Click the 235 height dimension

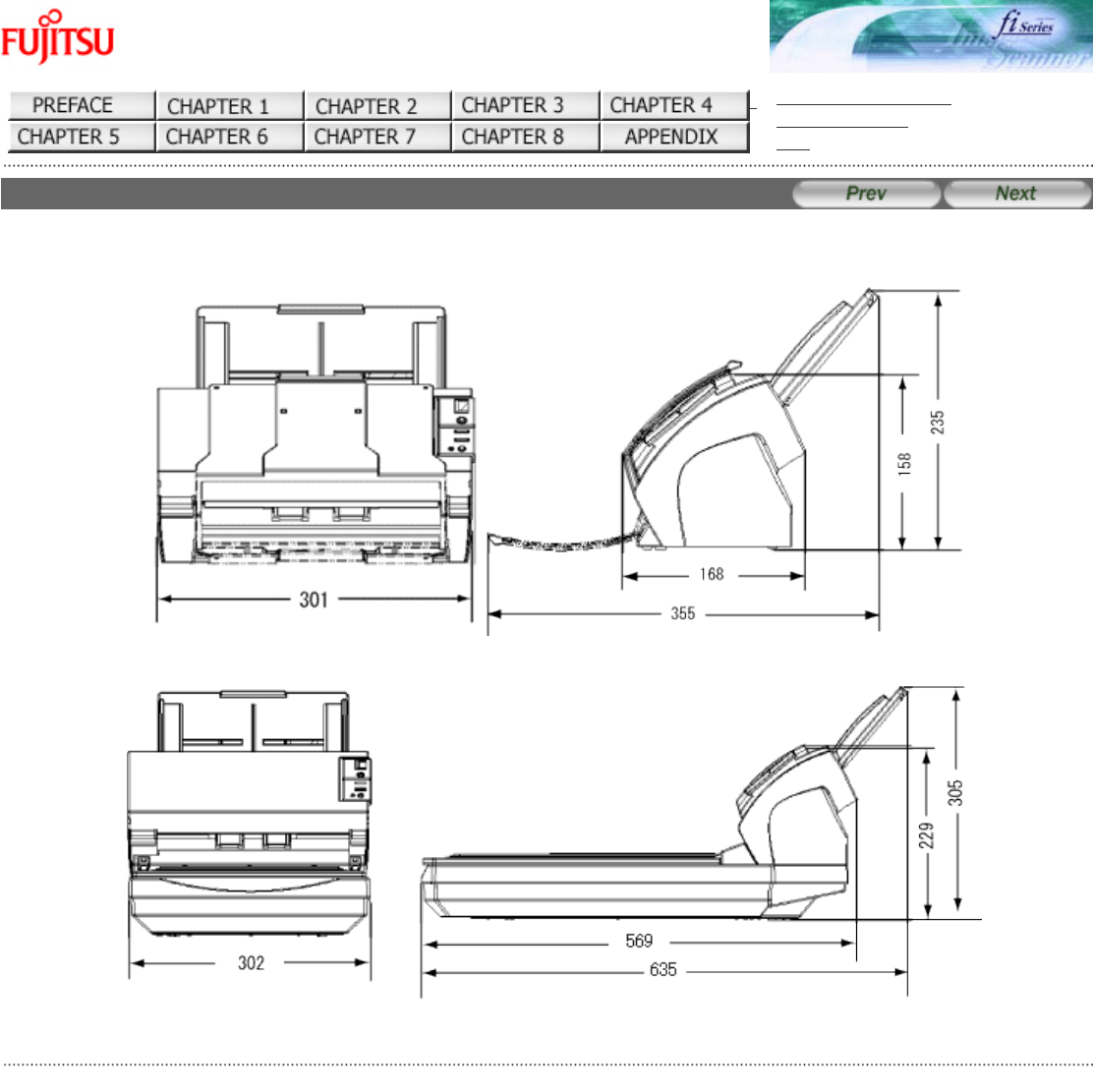click(938, 423)
